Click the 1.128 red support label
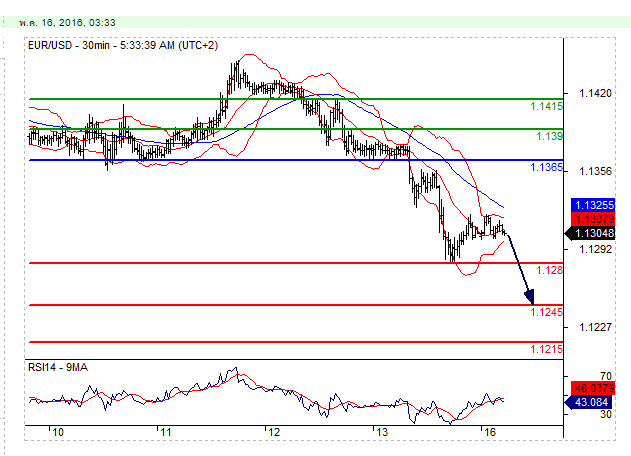The image size is (631, 456). 547,271
